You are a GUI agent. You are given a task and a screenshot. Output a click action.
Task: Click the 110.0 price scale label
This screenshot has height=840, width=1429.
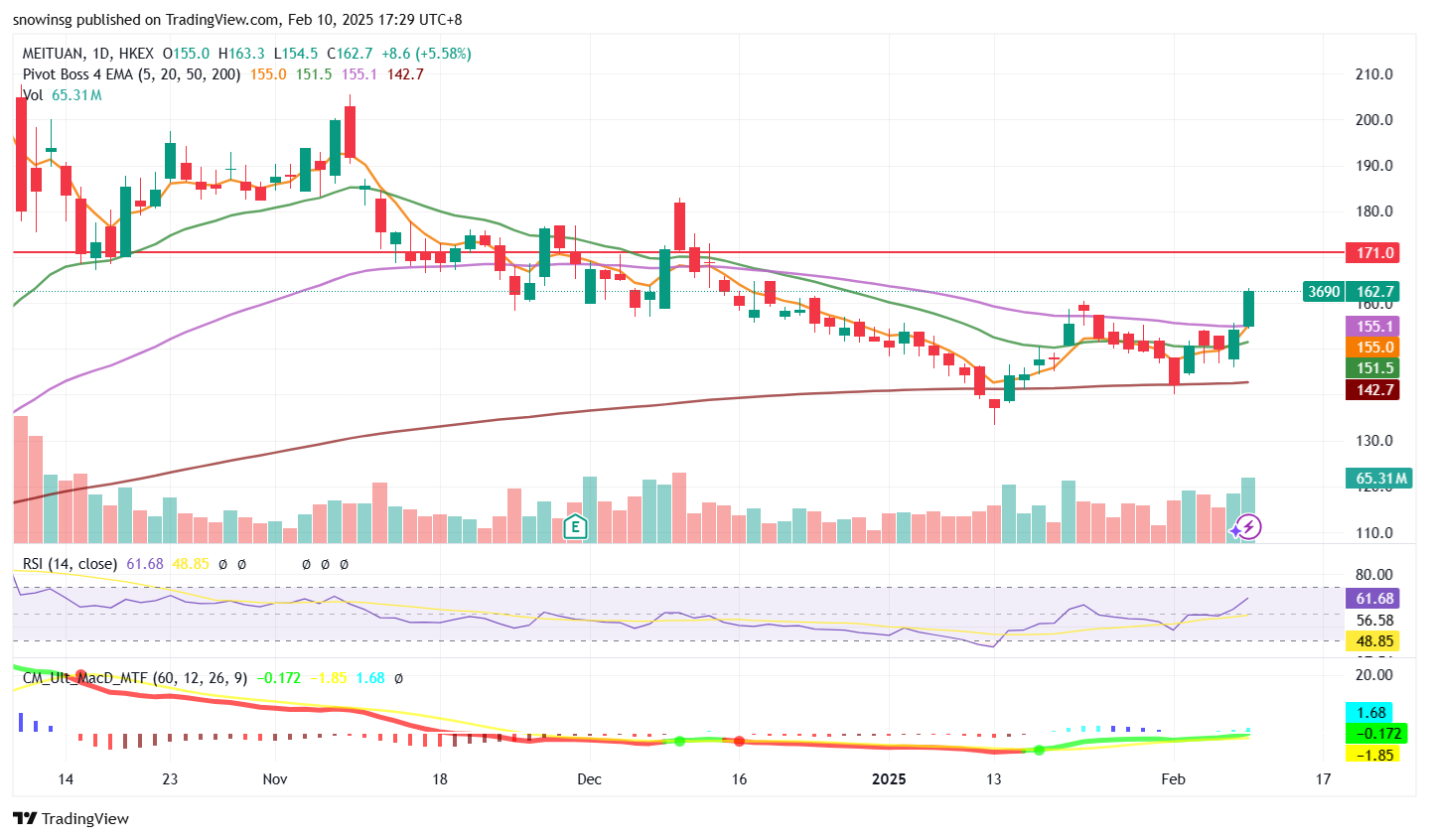(x=1374, y=533)
